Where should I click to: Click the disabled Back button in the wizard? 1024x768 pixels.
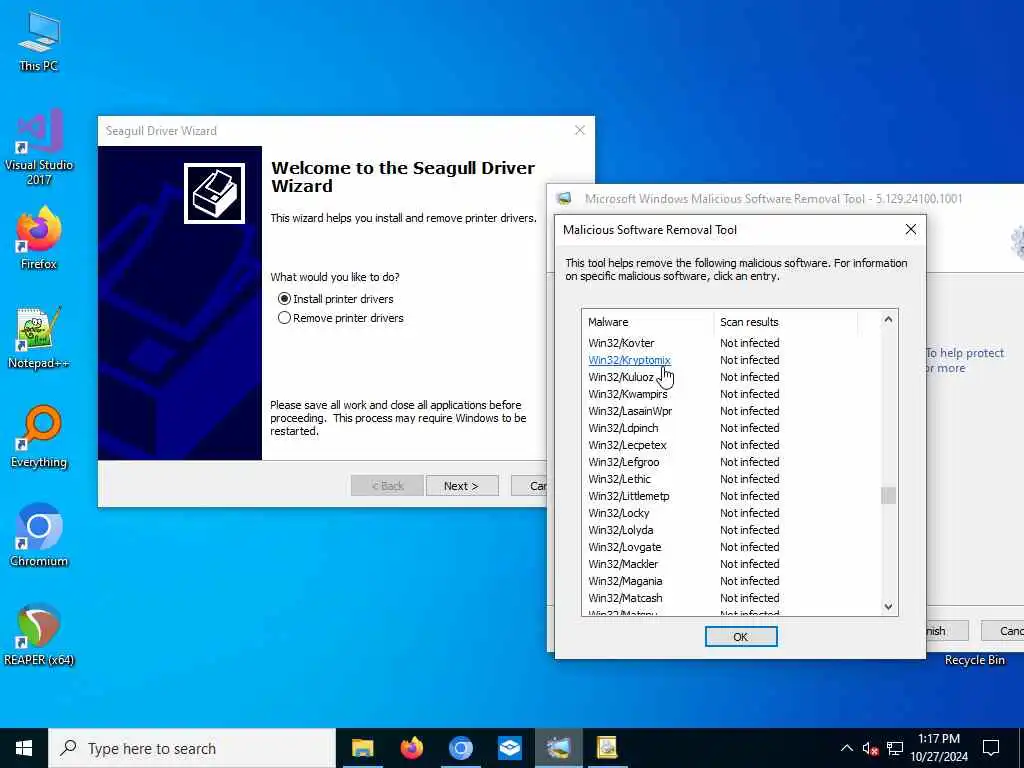click(x=387, y=486)
